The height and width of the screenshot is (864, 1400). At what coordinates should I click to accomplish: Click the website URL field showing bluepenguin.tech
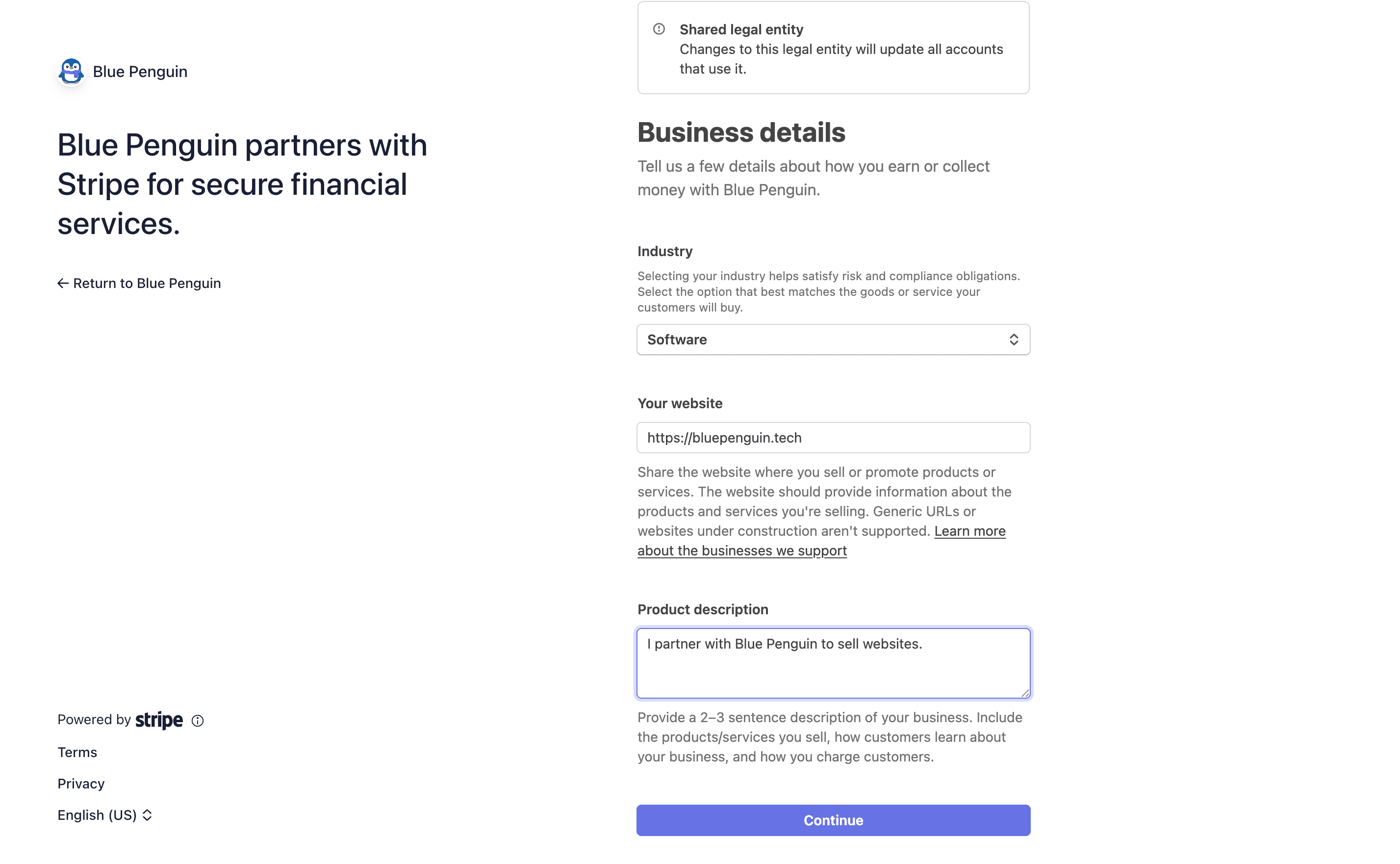(833, 437)
